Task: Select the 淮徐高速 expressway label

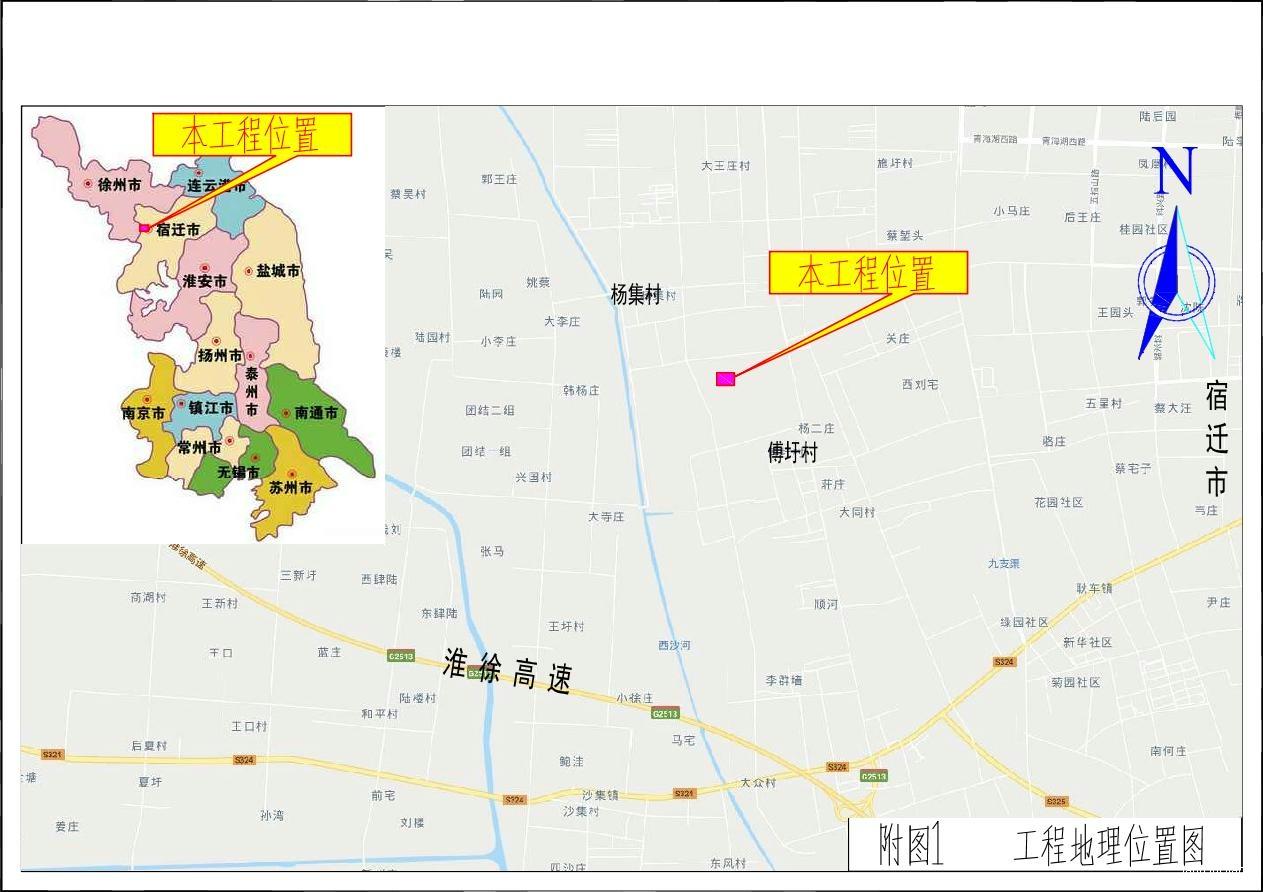Action: [507, 671]
